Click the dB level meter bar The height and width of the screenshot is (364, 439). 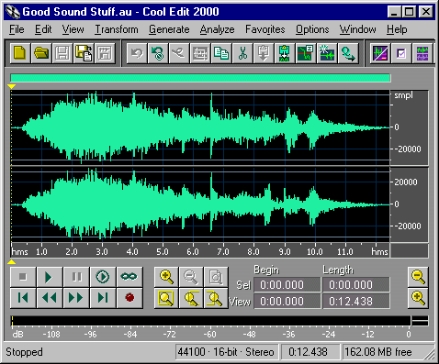(x=211, y=320)
